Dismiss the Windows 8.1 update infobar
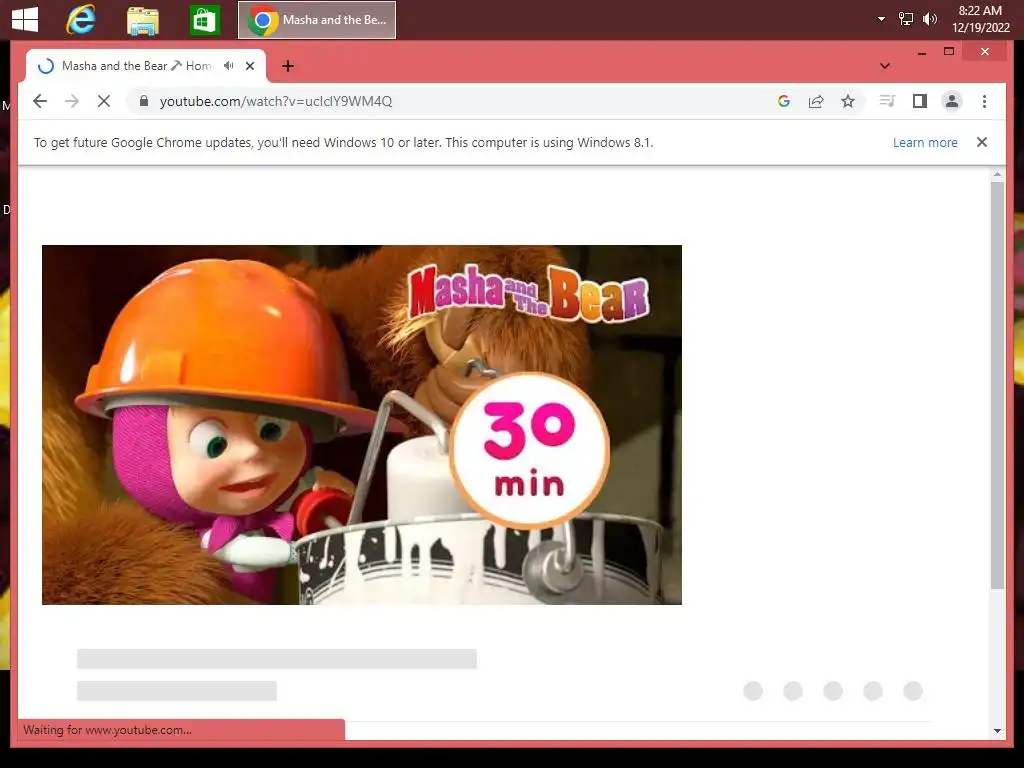The width and height of the screenshot is (1024, 768). click(x=982, y=142)
